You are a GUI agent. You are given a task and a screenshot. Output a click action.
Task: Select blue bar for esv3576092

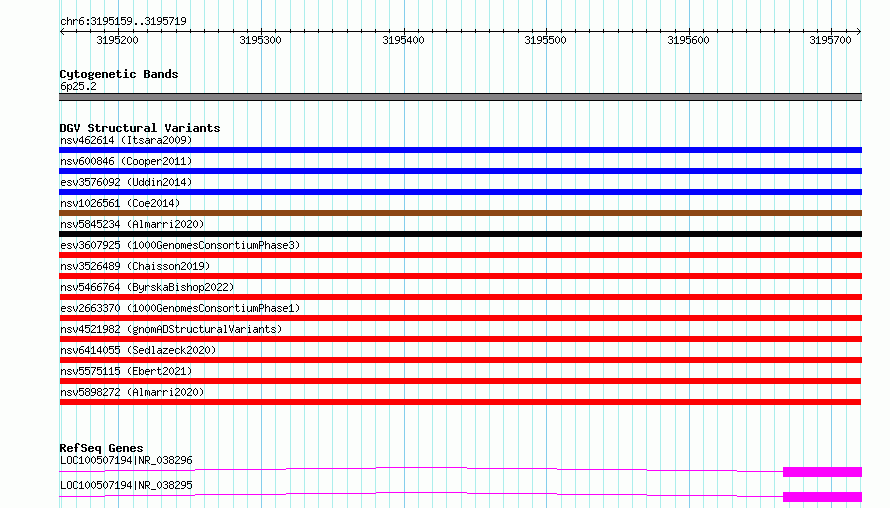[x=460, y=192]
